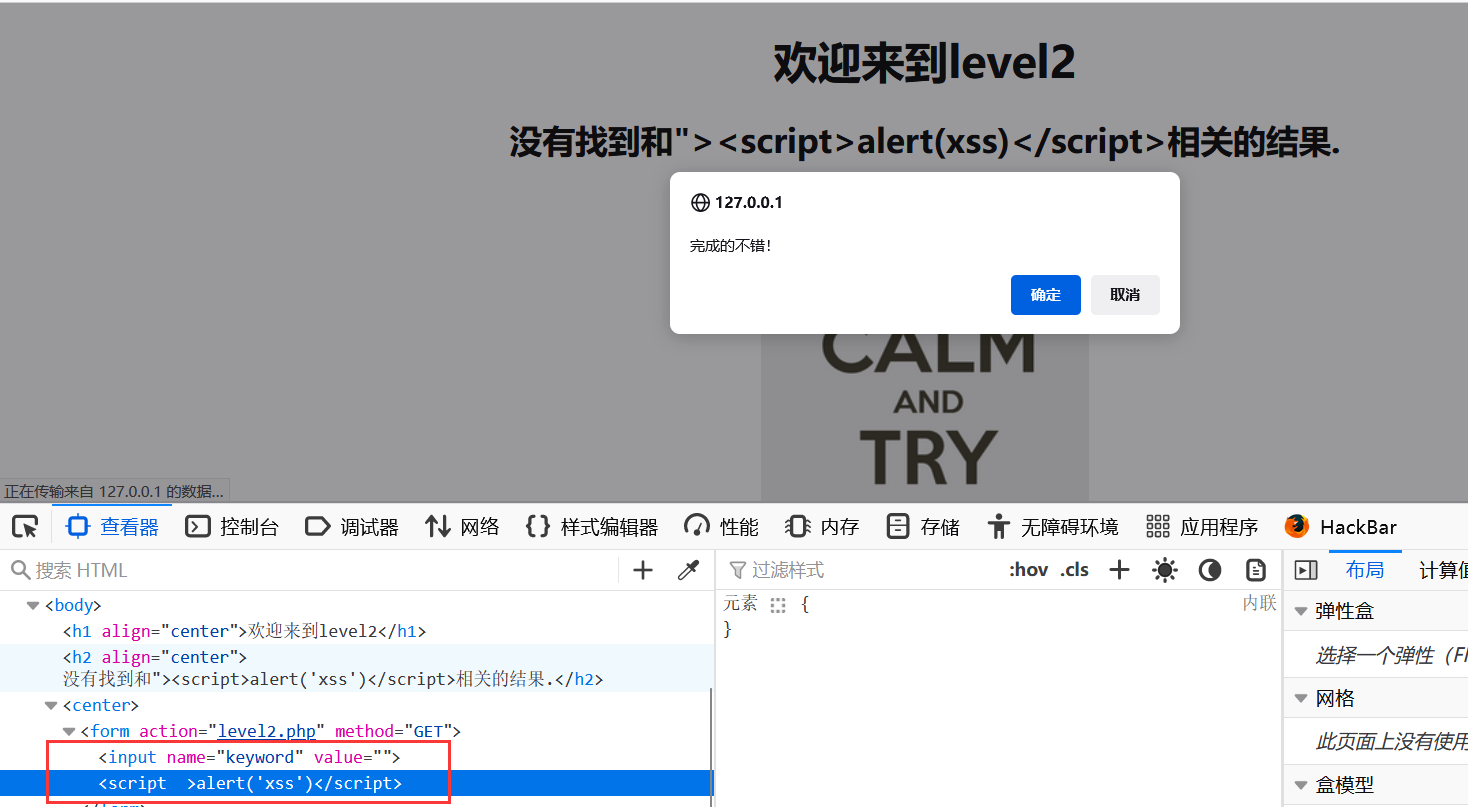The image size is (1468, 807).
Task: Click the 元素 rule selector text
Action: coord(741,604)
